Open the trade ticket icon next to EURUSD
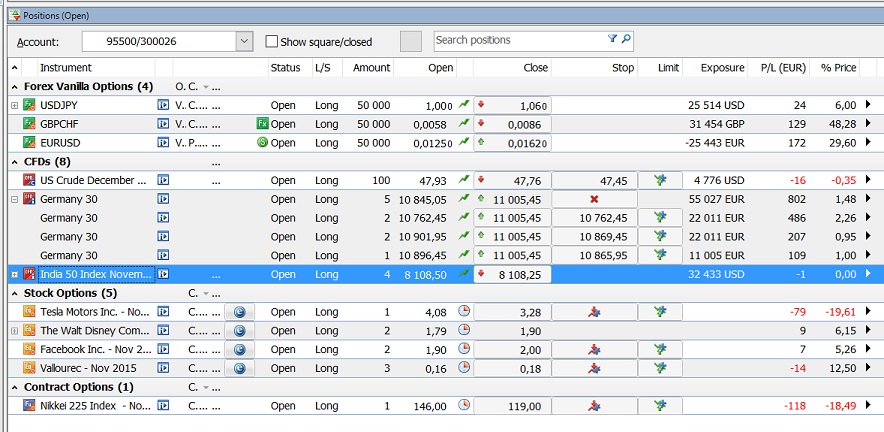 [x=163, y=143]
